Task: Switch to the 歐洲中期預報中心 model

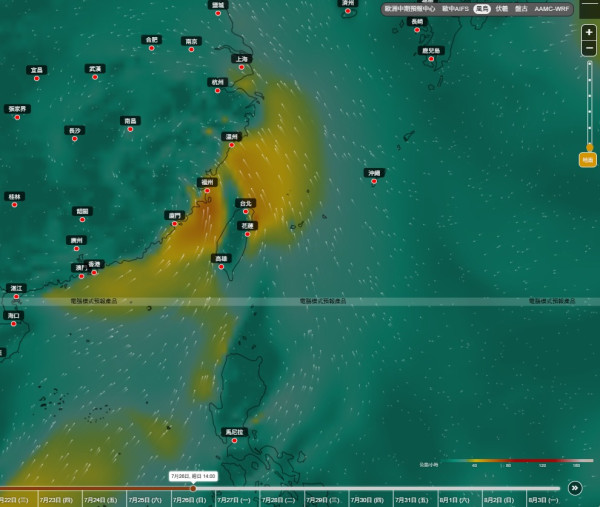Action: tap(410, 9)
